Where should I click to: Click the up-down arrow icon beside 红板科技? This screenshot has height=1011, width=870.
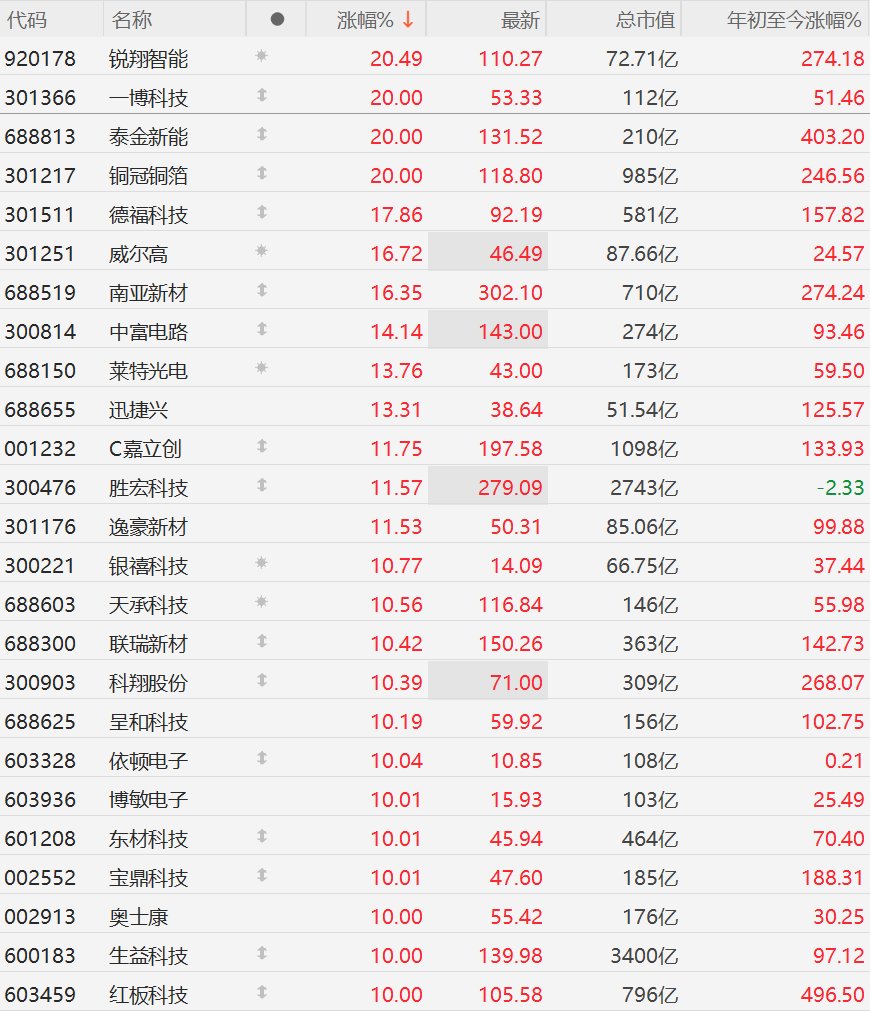point(261,992)
